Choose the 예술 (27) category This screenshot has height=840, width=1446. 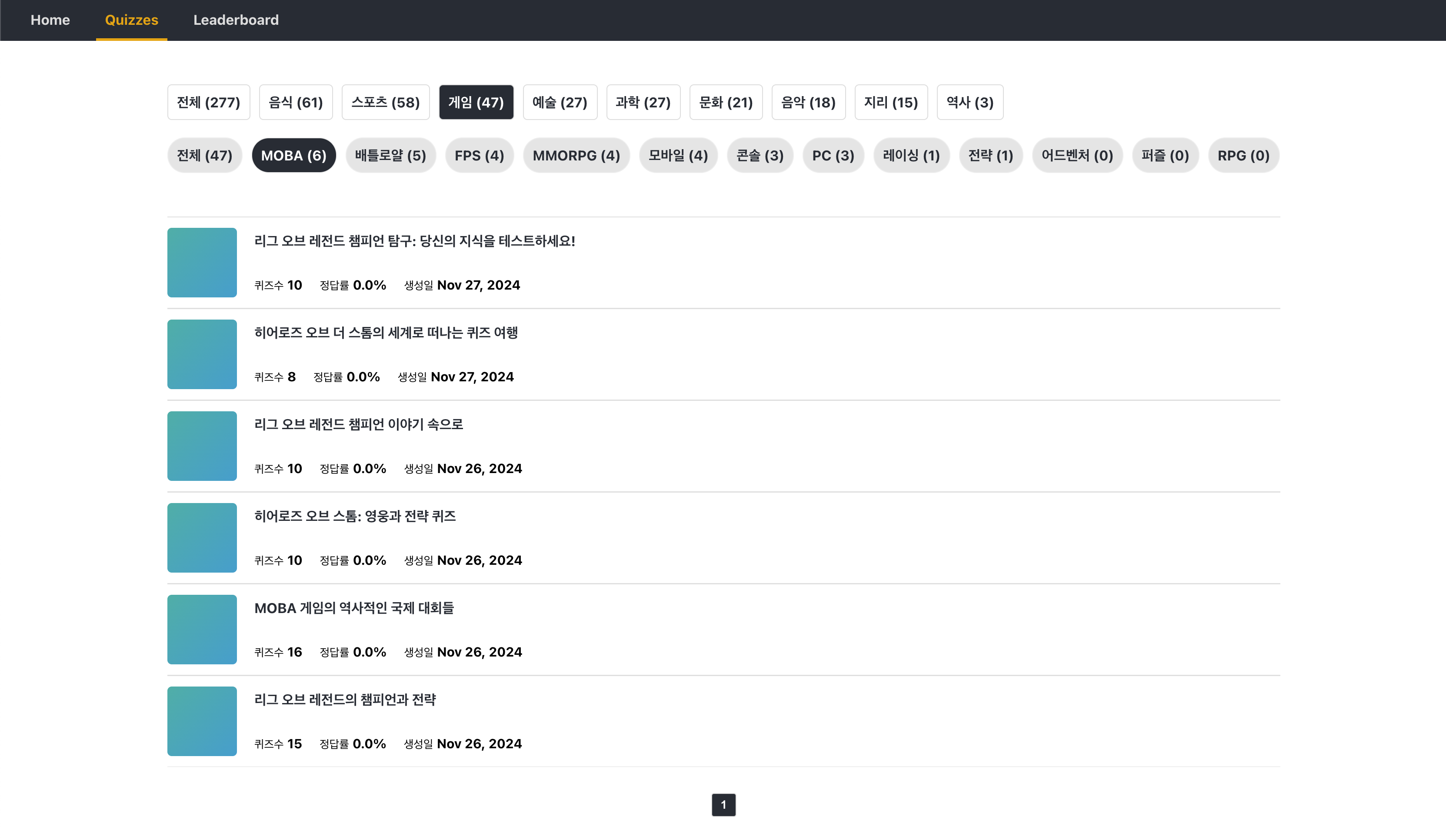coord(560,102)
